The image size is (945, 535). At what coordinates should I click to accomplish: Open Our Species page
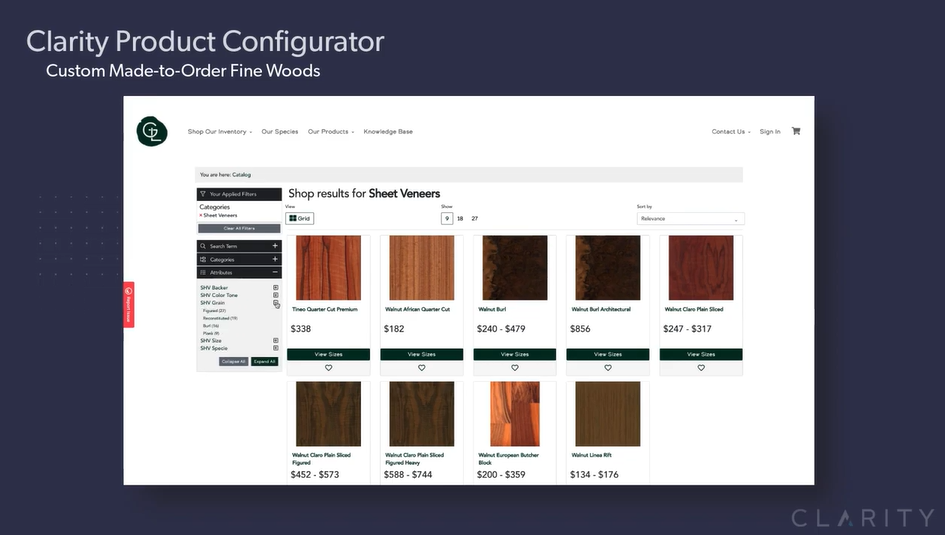point(280,131)
